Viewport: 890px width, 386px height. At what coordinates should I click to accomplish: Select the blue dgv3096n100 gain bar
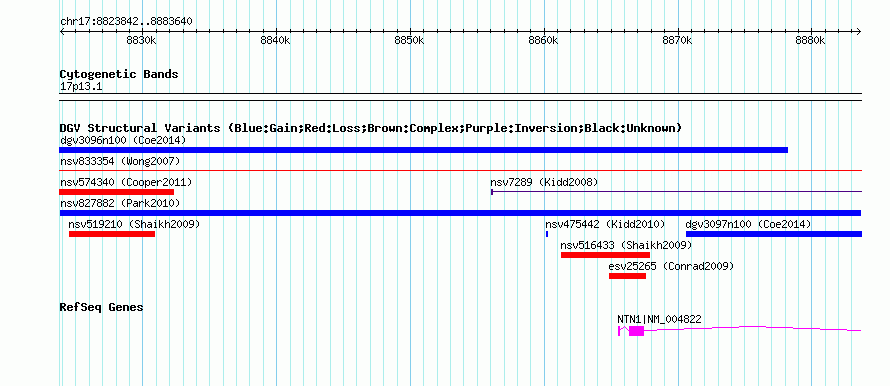coord(423,150)
